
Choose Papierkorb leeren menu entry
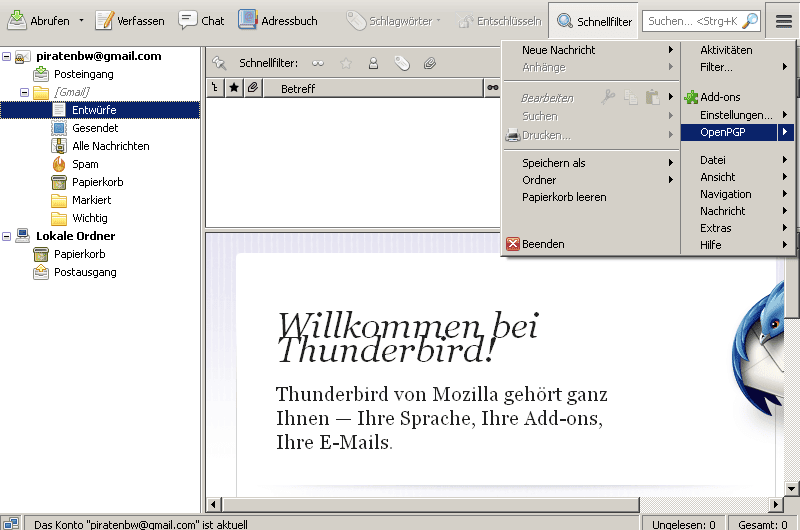591,197
